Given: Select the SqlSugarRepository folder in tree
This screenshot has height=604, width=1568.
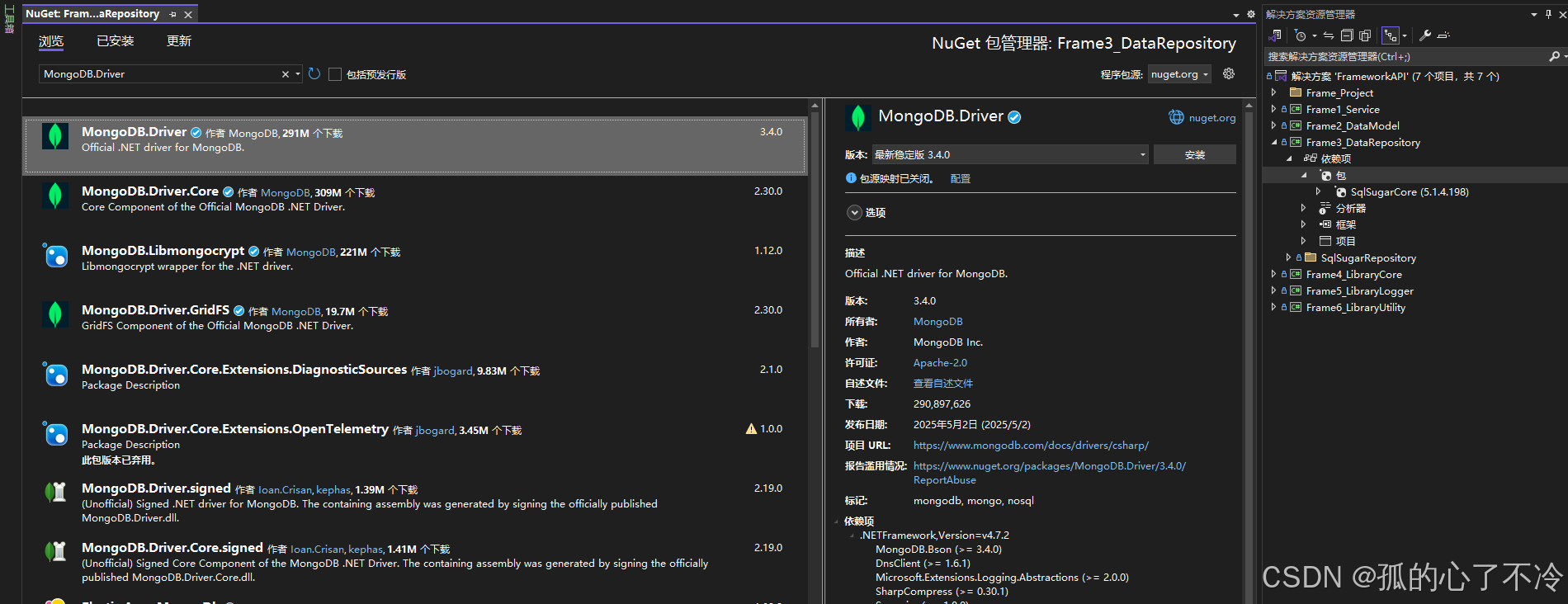Looking at the screenshot, I should [x=1368, y=257].
